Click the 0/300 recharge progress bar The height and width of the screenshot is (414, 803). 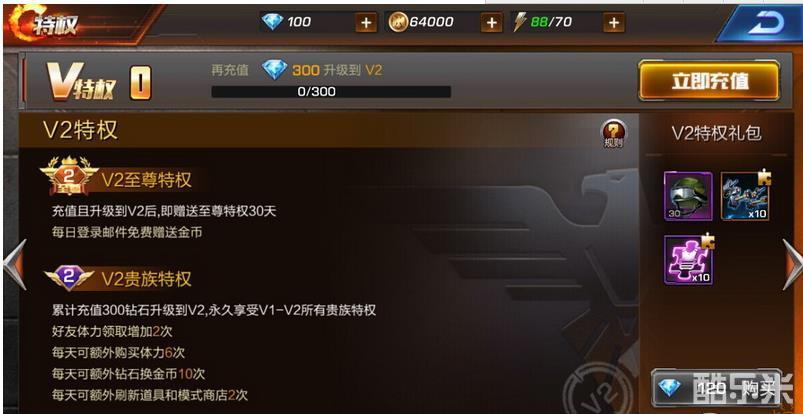coord(331,92)
